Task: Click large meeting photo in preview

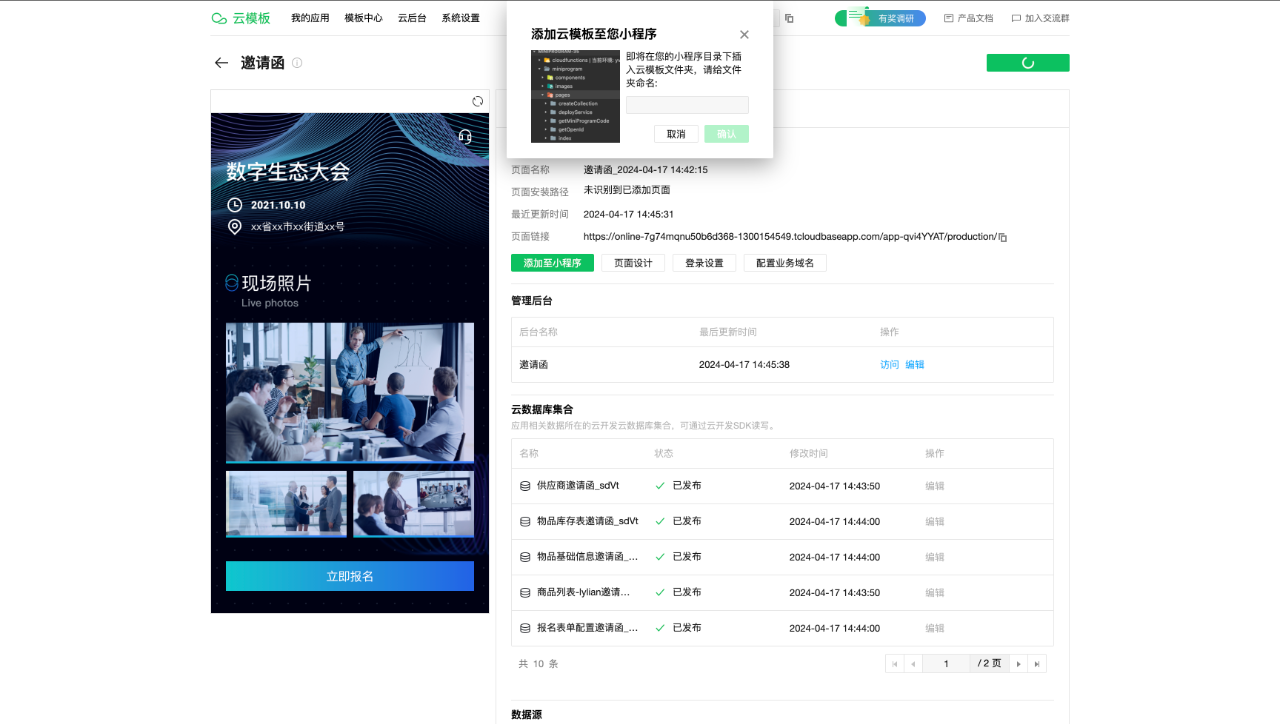Action: (350, 392)
